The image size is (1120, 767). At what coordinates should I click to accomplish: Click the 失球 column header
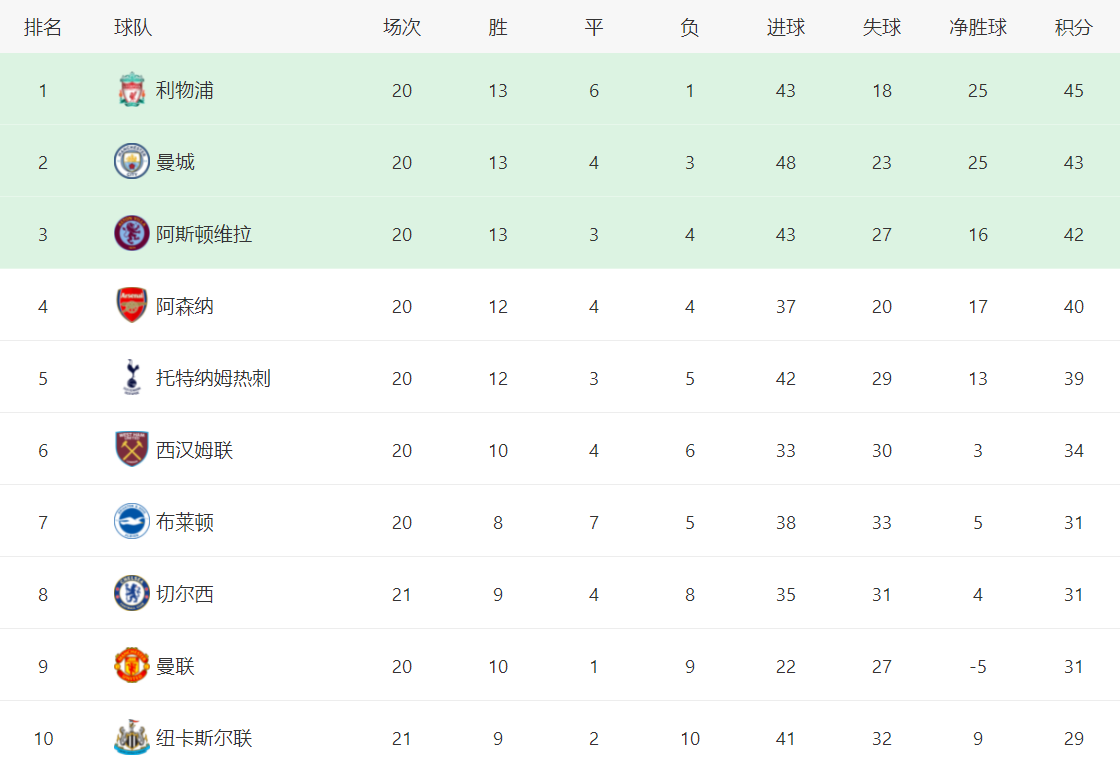pyautogui.click(x=881, y=28)
